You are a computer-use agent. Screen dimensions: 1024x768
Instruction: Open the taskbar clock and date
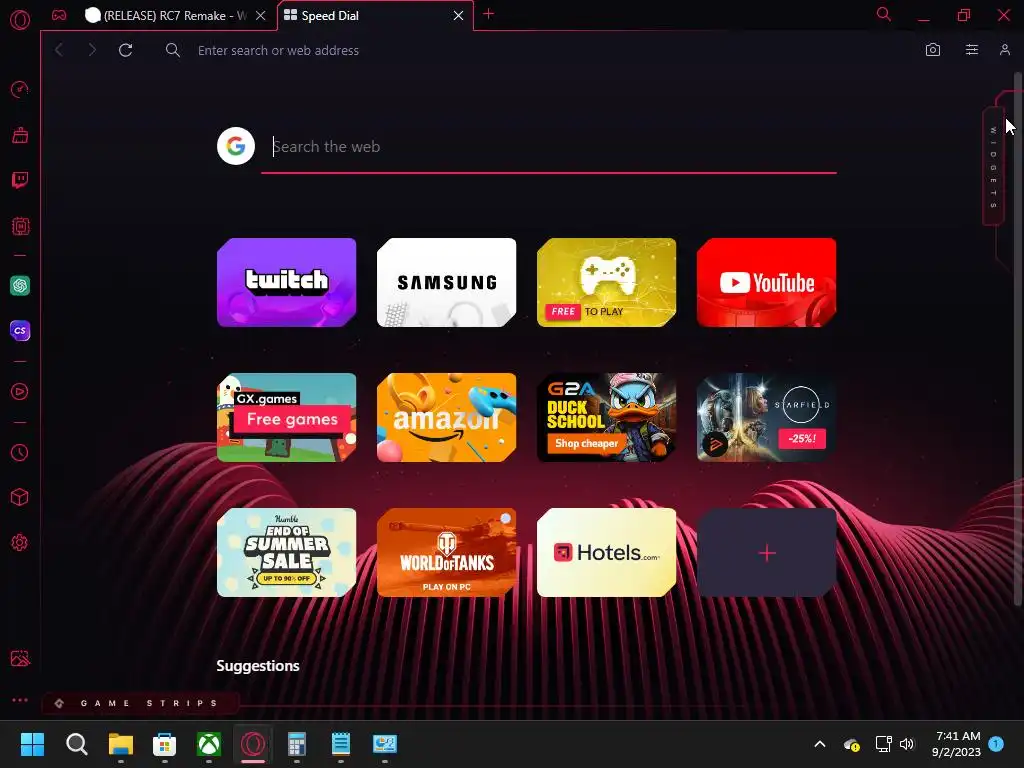click(956, 744)
